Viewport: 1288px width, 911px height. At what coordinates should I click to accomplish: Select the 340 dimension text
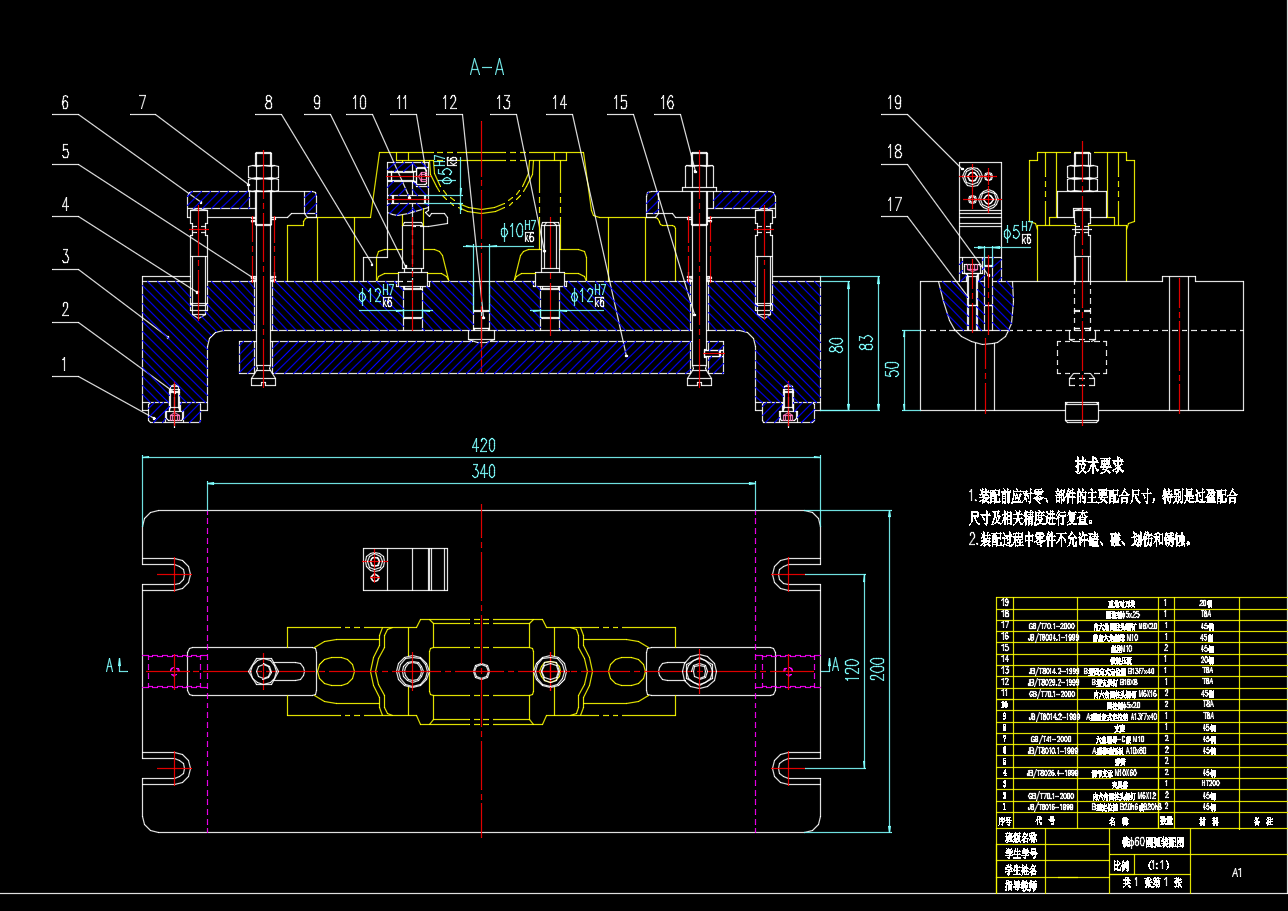pos(483,472)
